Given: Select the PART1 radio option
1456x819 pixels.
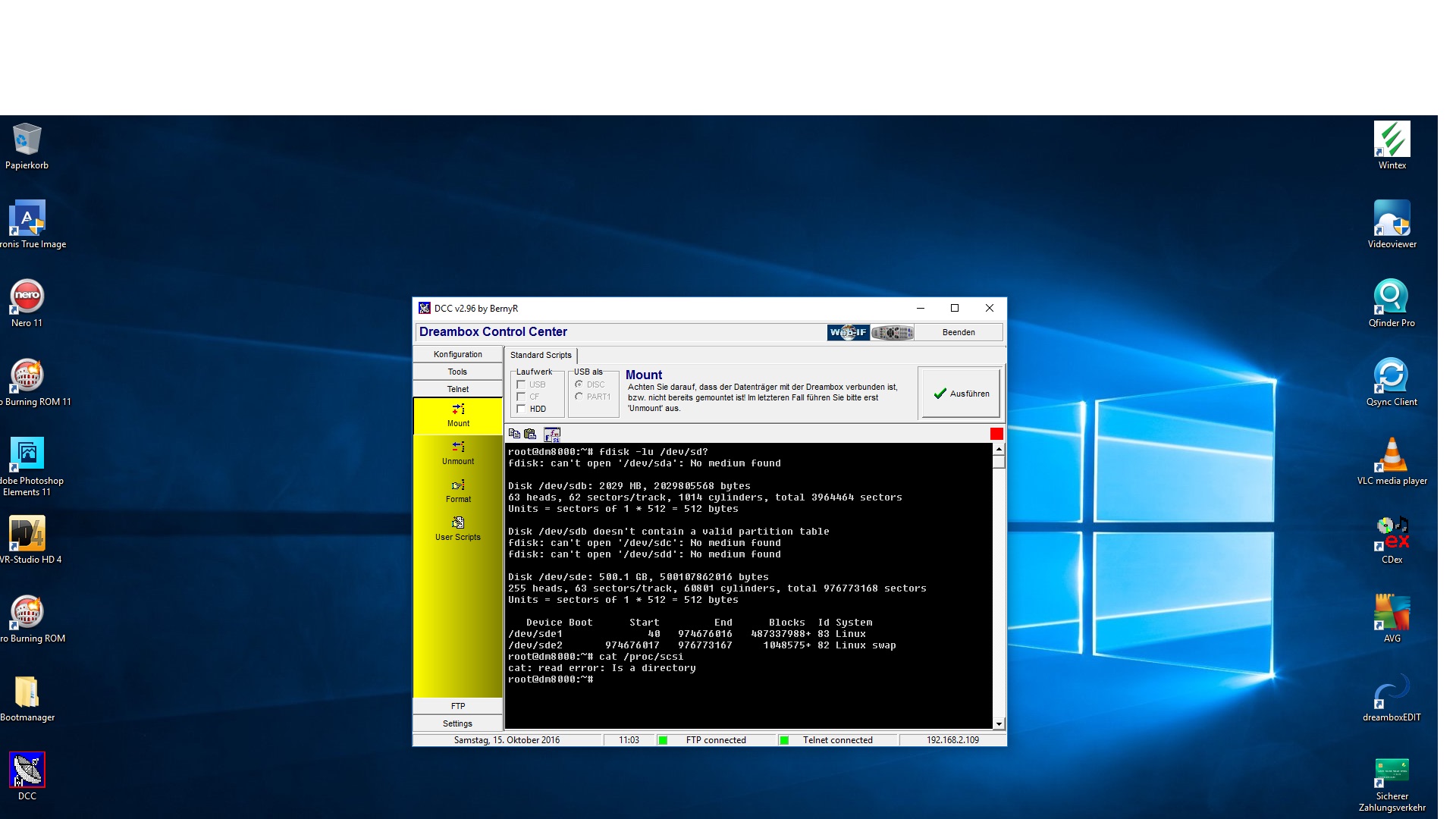Looking at the screenshot, I should coord(579,397).
